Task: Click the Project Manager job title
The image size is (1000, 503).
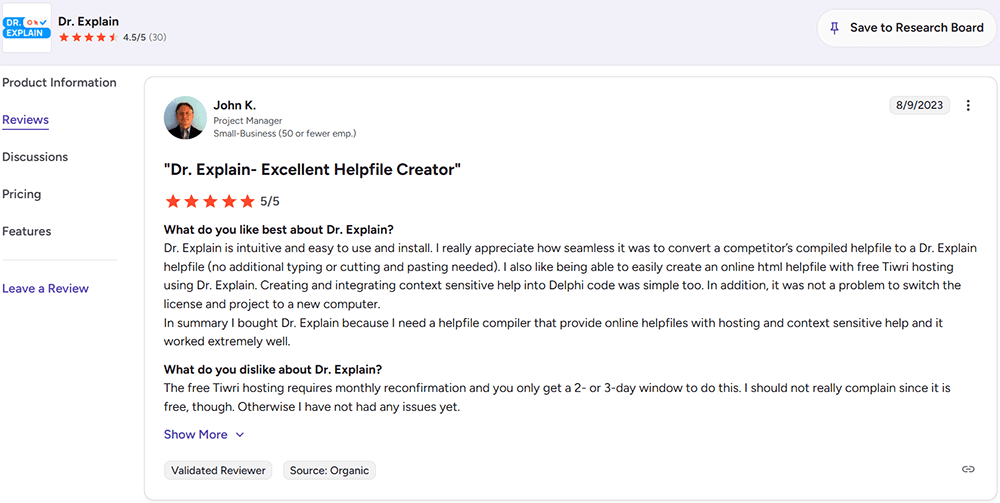Action: point(247,120)
